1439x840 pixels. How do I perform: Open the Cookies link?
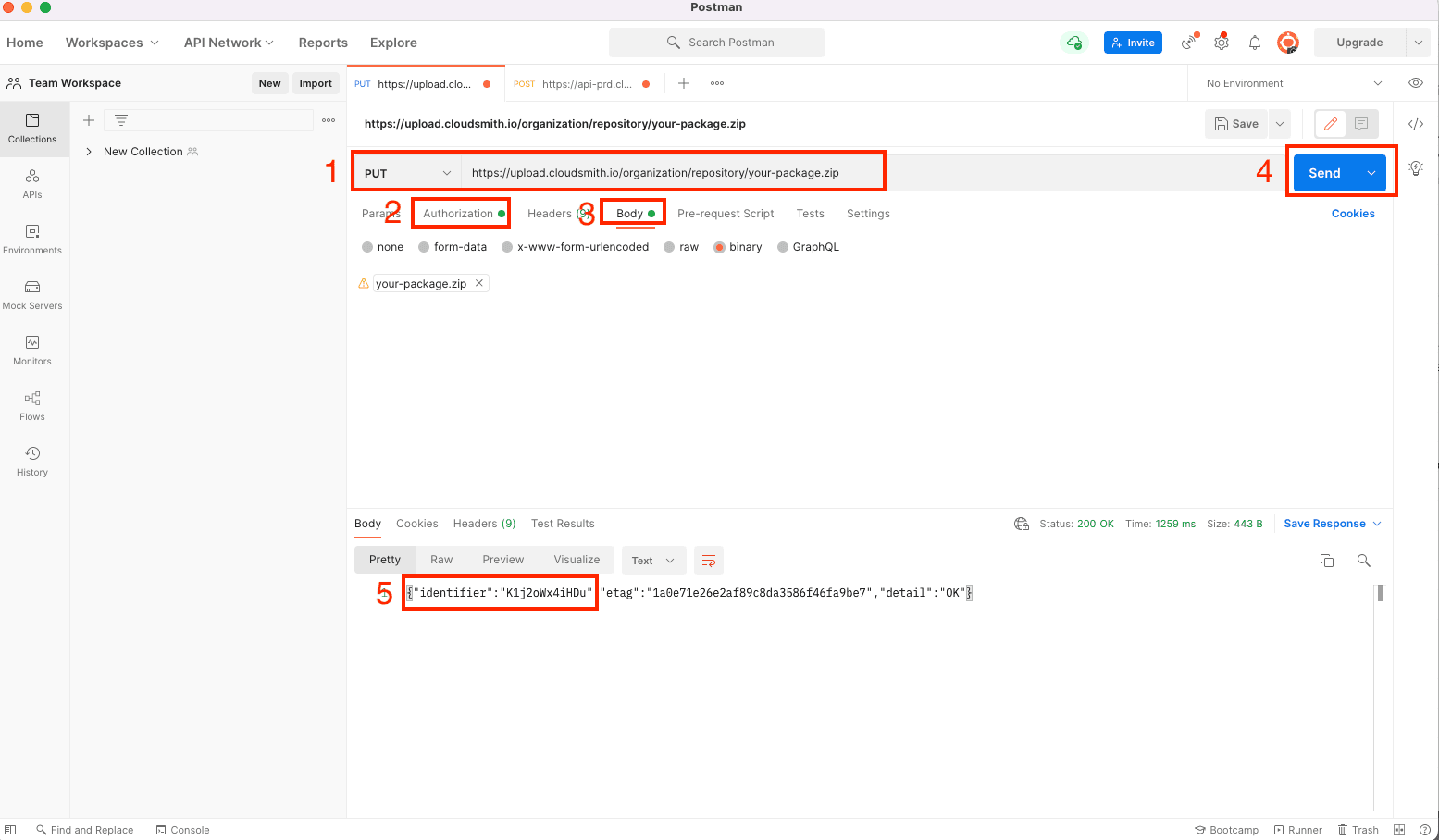pyautogui.click(x=1352, y=214)
